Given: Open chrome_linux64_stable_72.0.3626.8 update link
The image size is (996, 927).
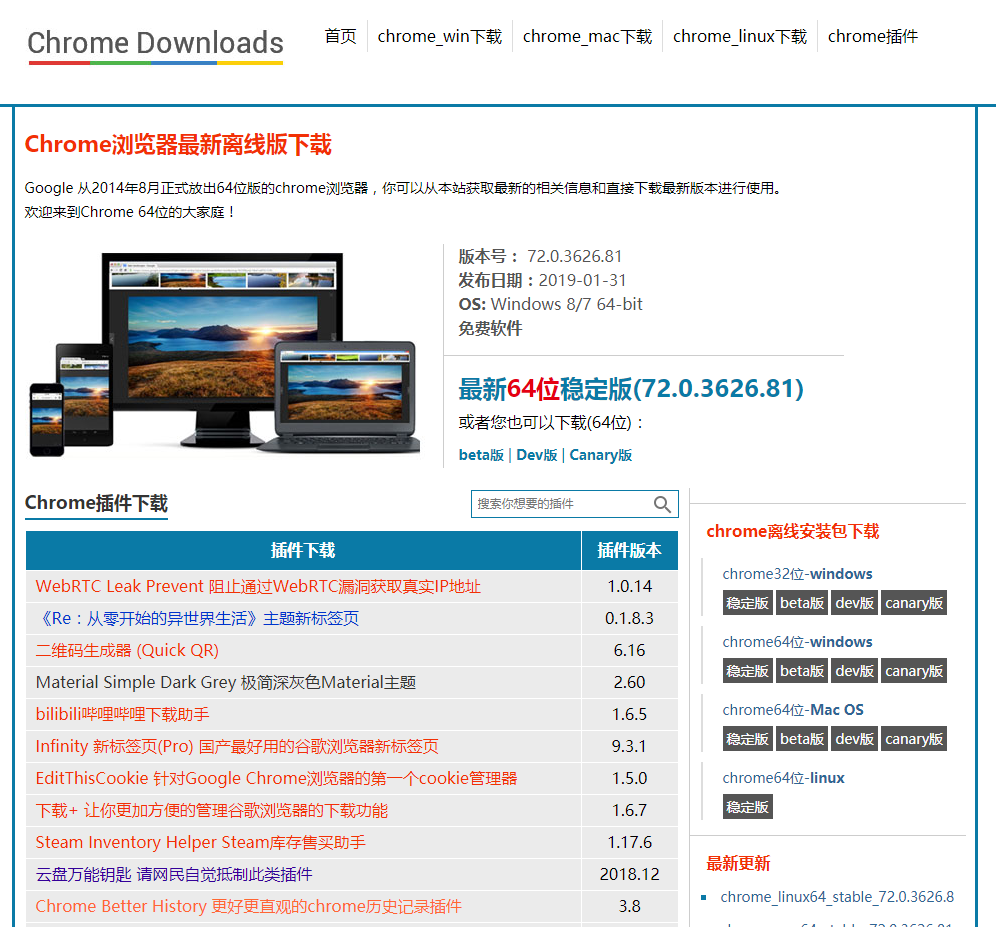Looking at the screenshot, I should [837, 897].
